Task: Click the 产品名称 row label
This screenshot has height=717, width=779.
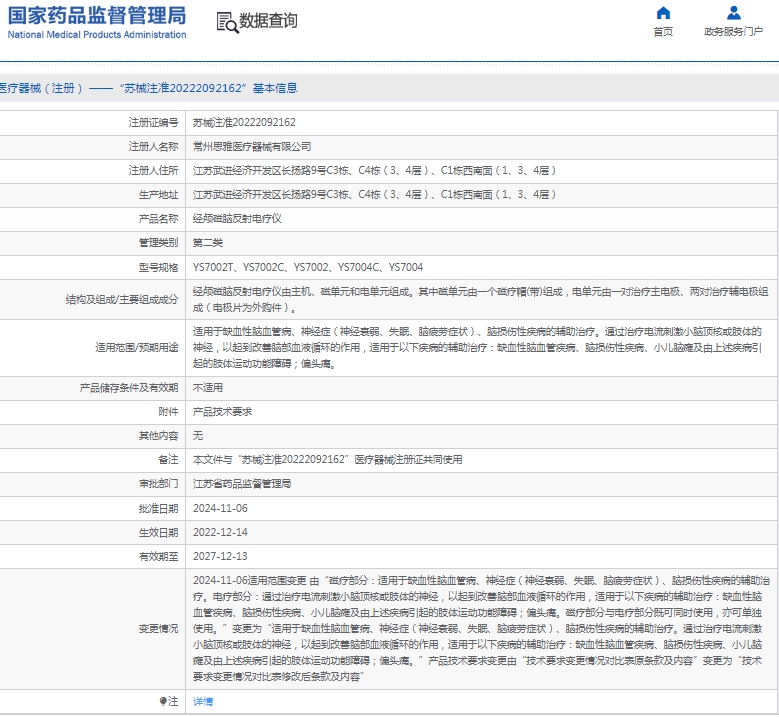Action: point(158,219)
